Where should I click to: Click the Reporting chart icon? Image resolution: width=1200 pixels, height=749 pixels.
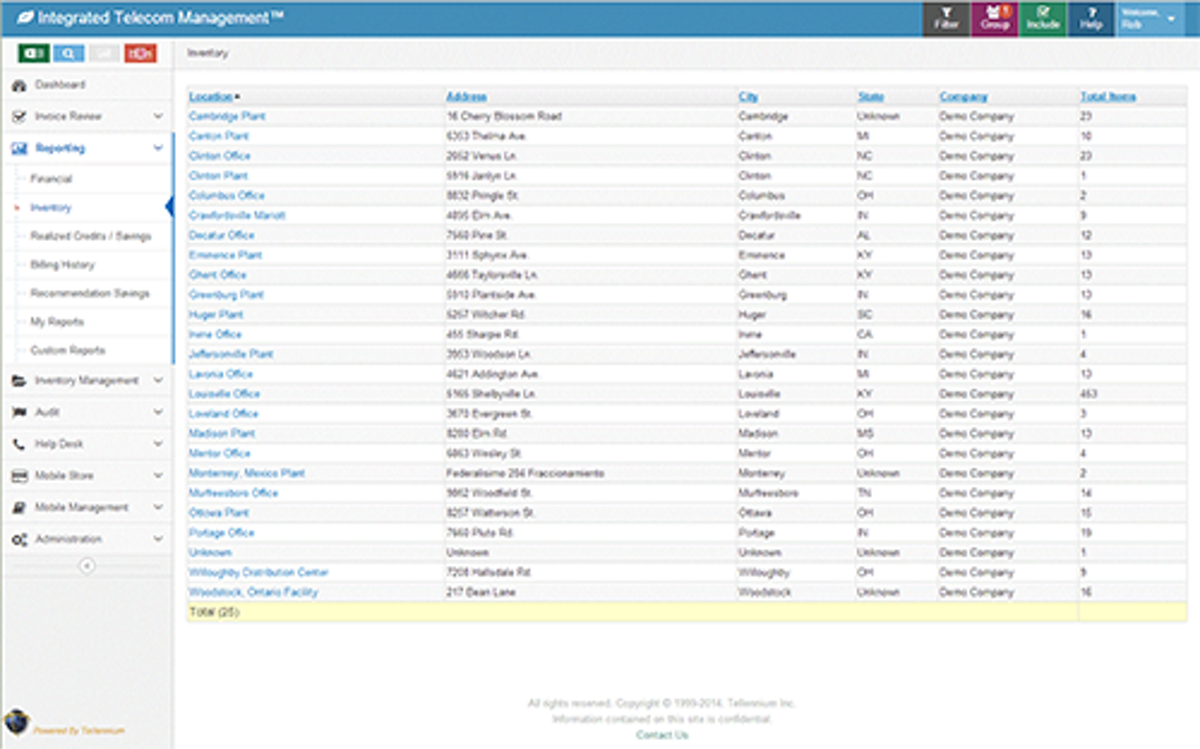coord(19,148)
